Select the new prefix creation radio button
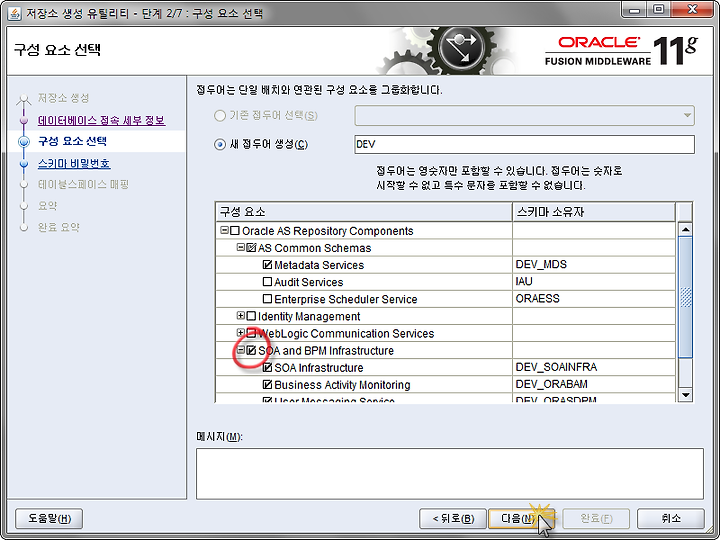Screen dimensions: 720x540 pyautogui.click(x=220, y=145)
